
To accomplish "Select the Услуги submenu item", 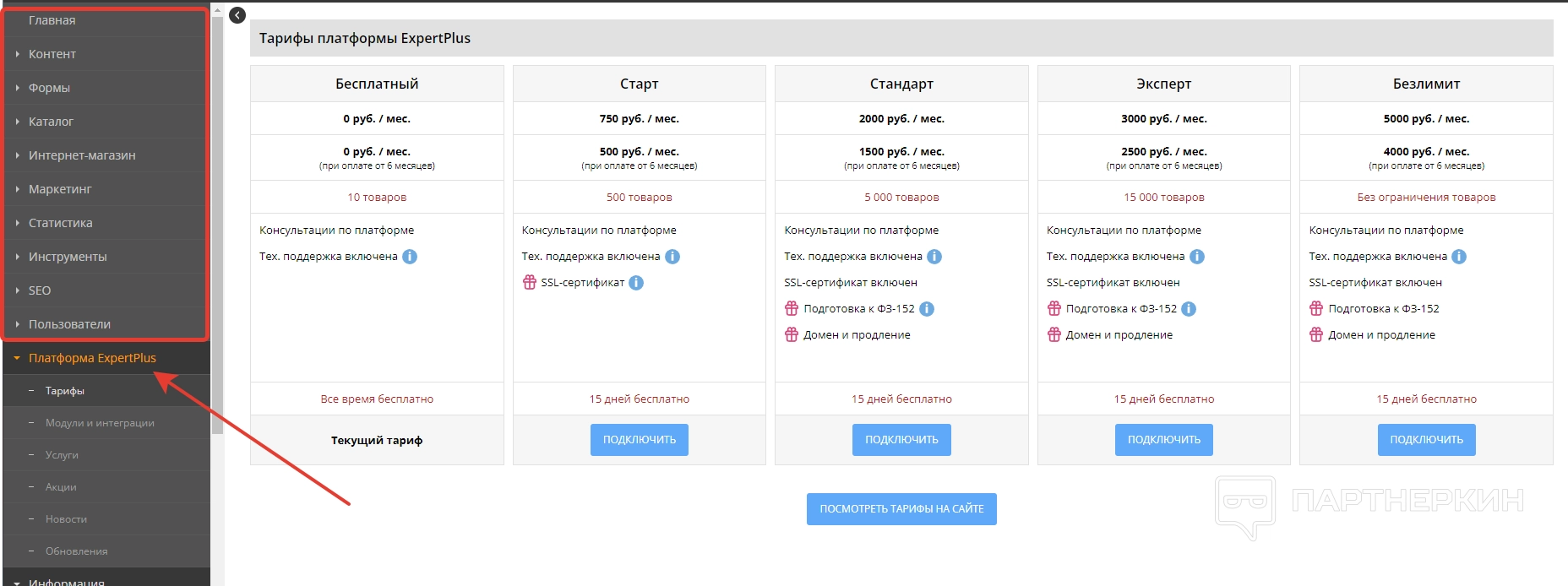I will click(x=62, y=455).
